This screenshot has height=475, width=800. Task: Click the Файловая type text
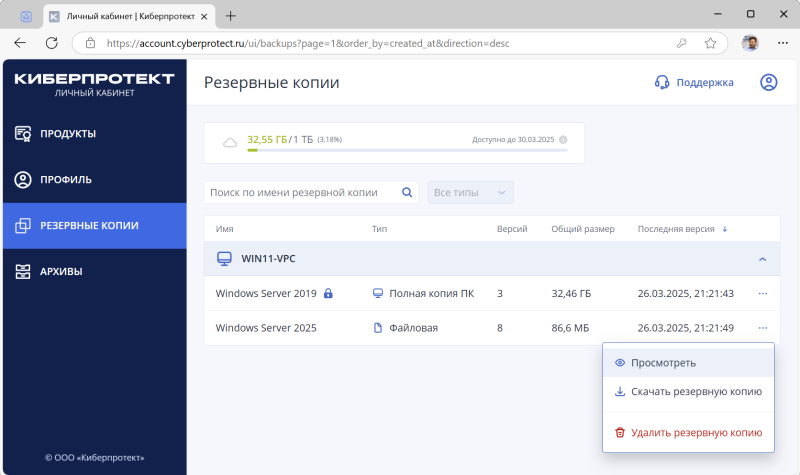pos(413,328)
